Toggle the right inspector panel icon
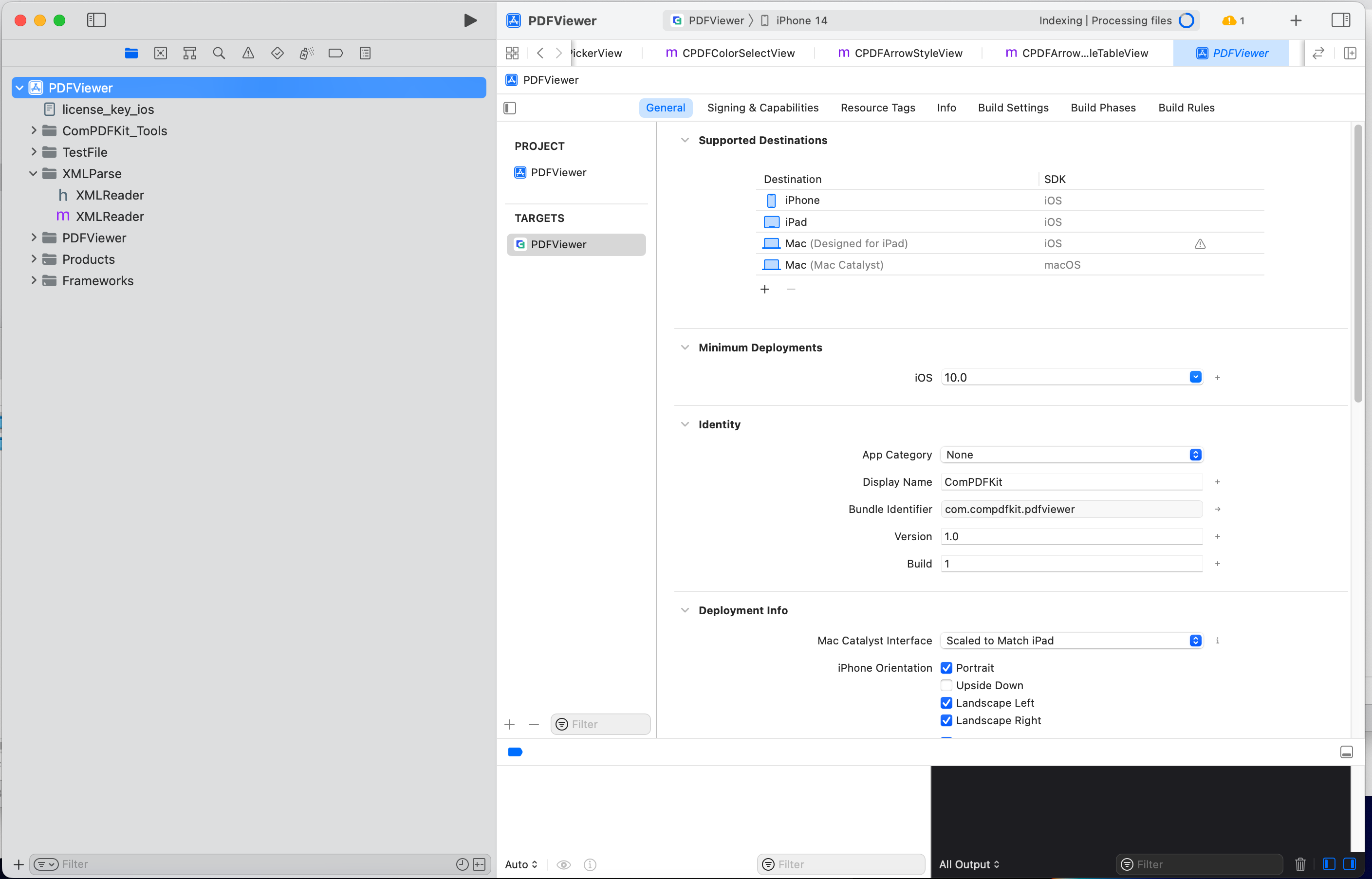Screen dimensions: 1372x879 click(x=1341, y=20)
